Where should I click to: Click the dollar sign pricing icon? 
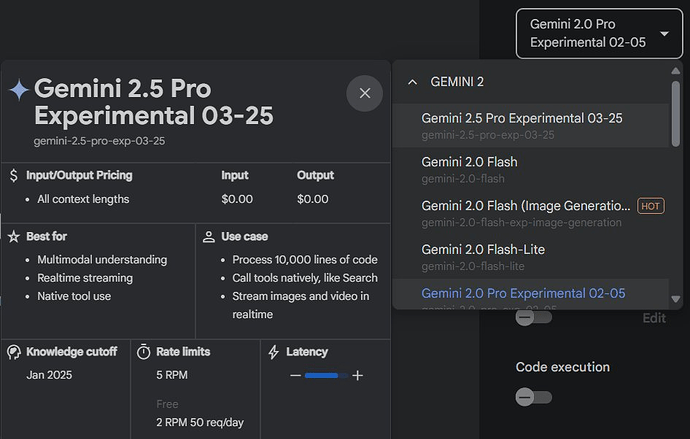tap(13, 175)
